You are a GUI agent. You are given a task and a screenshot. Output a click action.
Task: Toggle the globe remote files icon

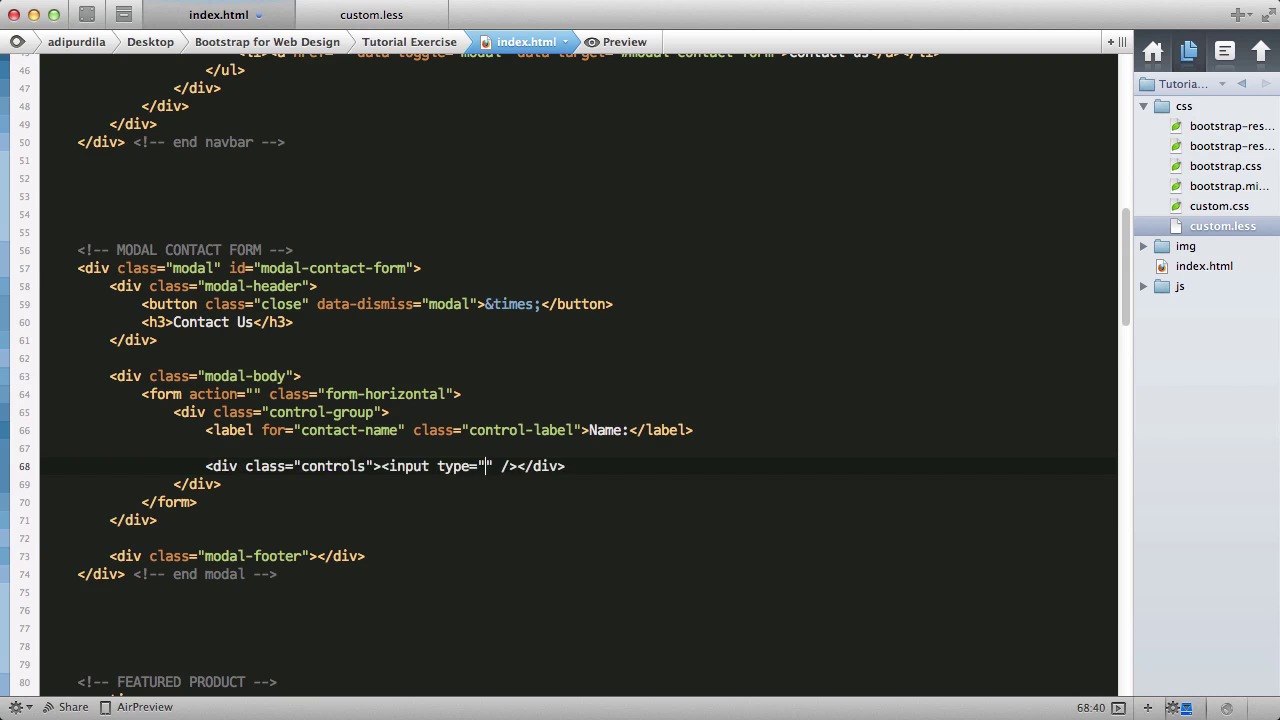pyautogui.click(x=1227, y=708)
